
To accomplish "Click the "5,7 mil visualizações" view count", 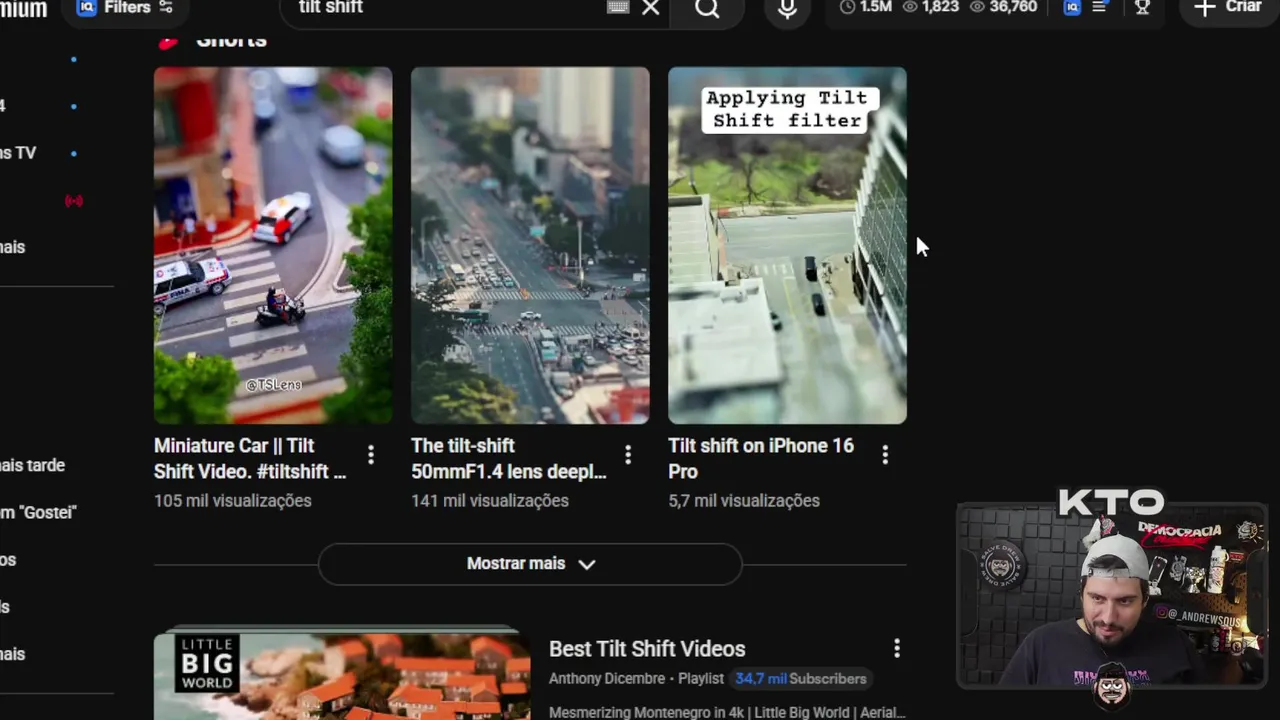I will tap(744, 501).
